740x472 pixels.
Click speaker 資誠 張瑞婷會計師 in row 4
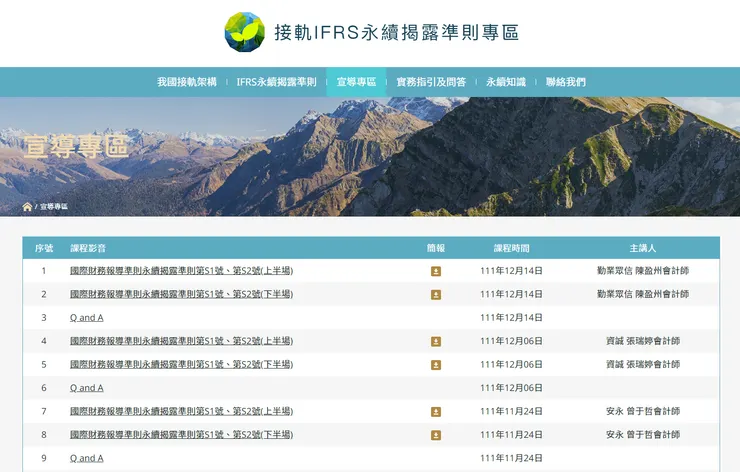point(643,341)
